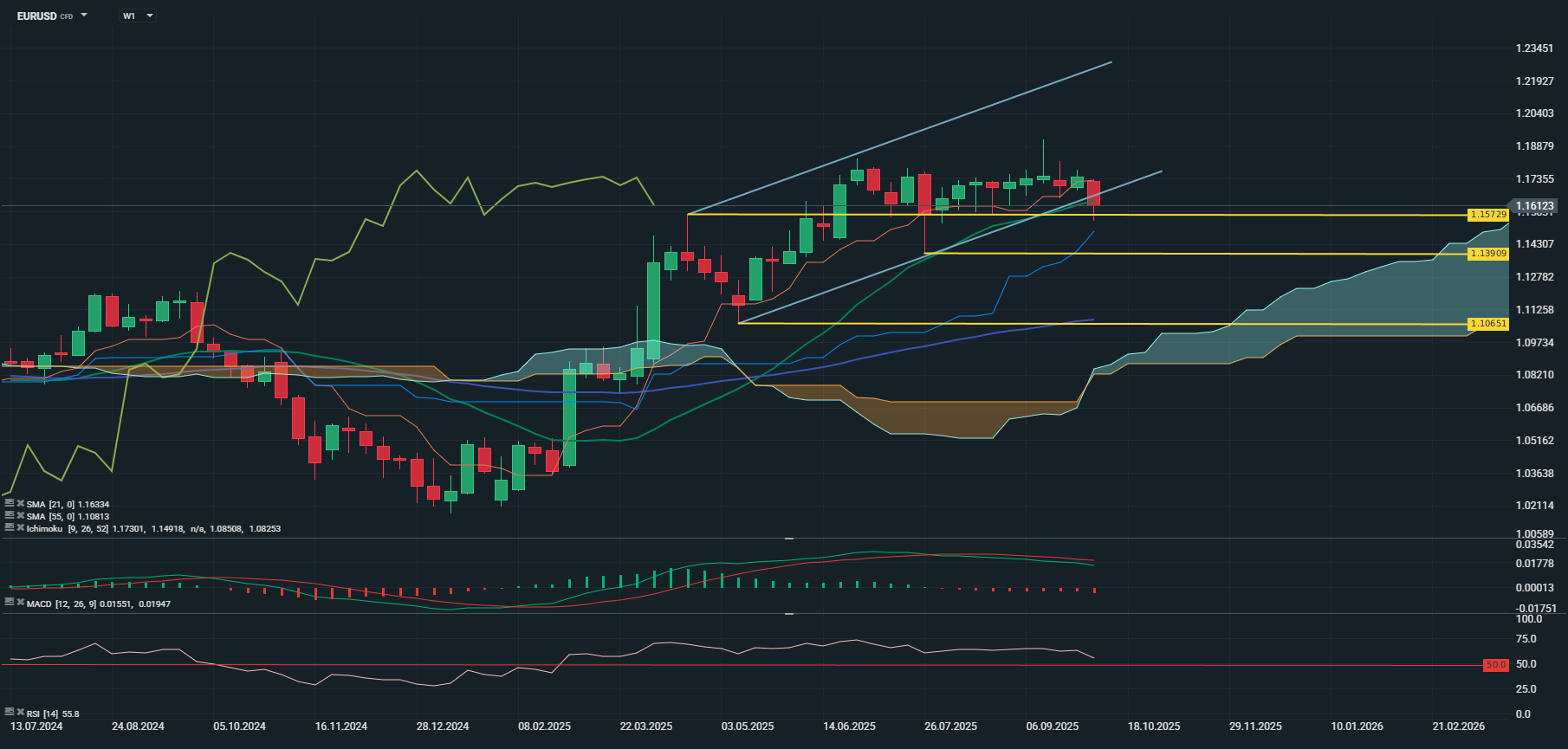The height and width of the screenshot is (749, 1568).
Task: Click the 22.03.2025 date on time axis
Action: [x=646, y=726]
